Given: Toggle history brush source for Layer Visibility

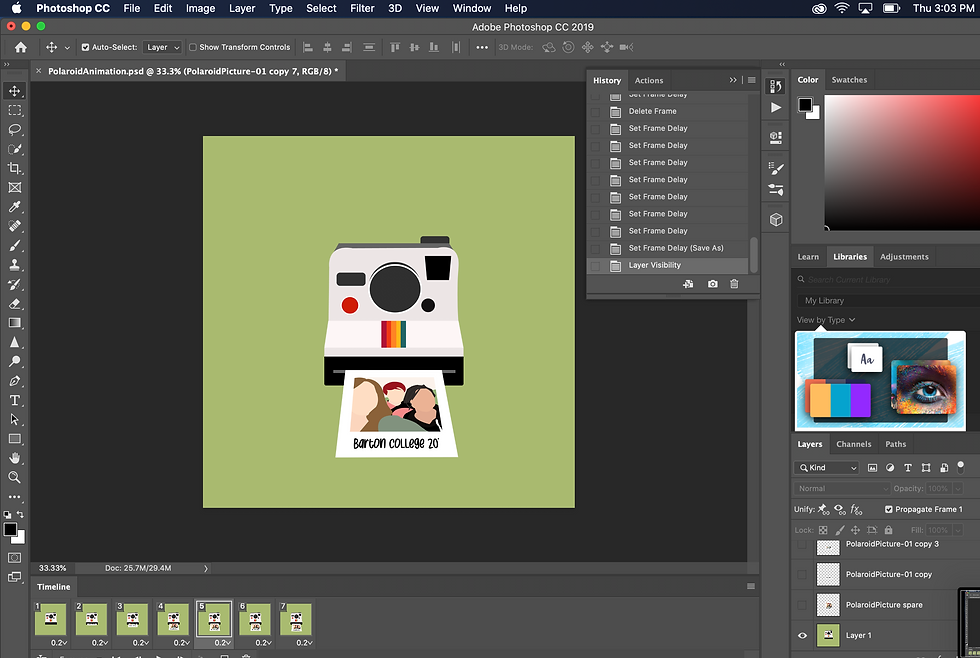Looking at the screenshot, I should tap(596, 266).
